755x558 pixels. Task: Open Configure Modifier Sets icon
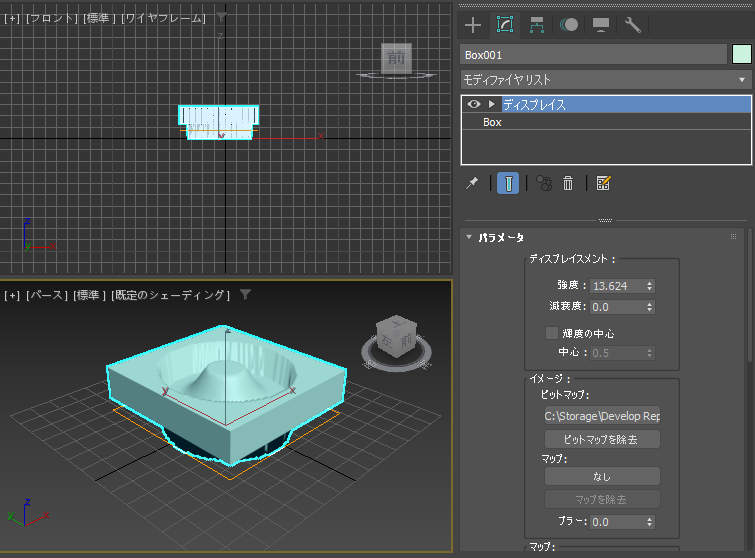tap(603, 183)
